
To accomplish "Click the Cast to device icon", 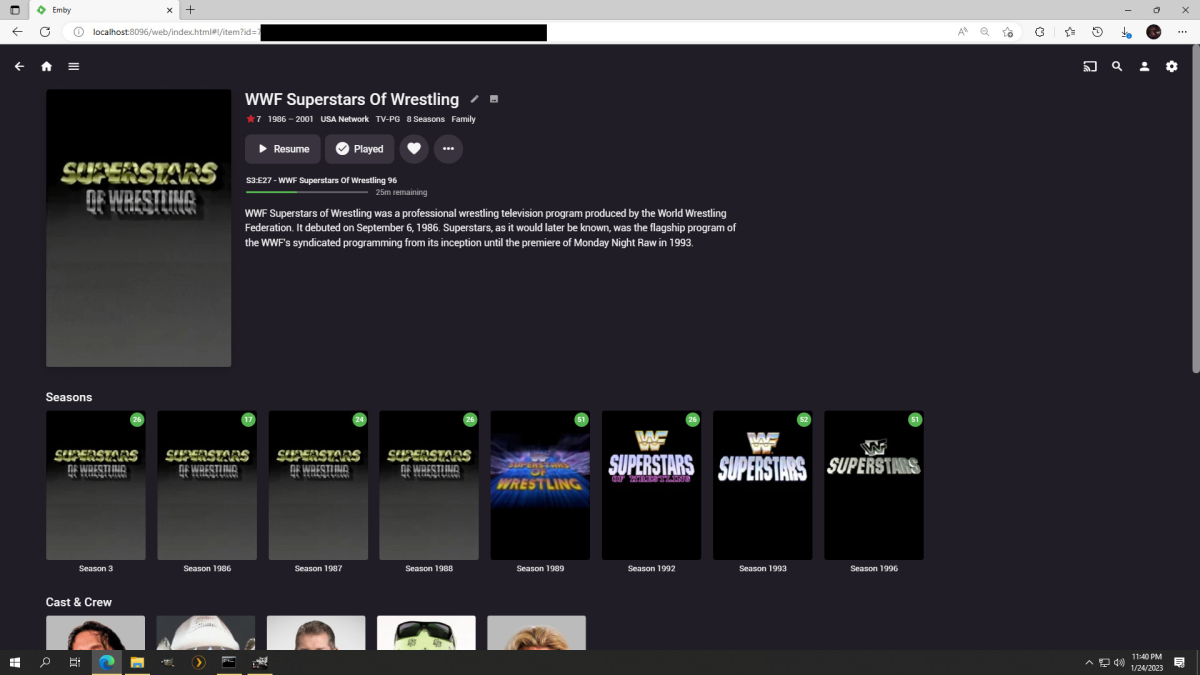I will coord(1090,67).
